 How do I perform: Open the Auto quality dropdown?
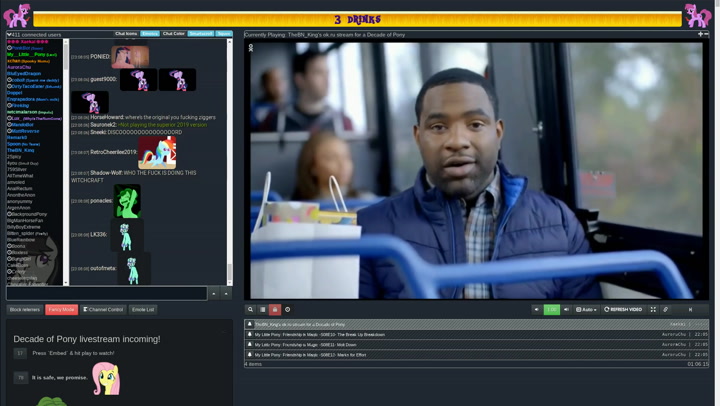[x=586, y=310]
